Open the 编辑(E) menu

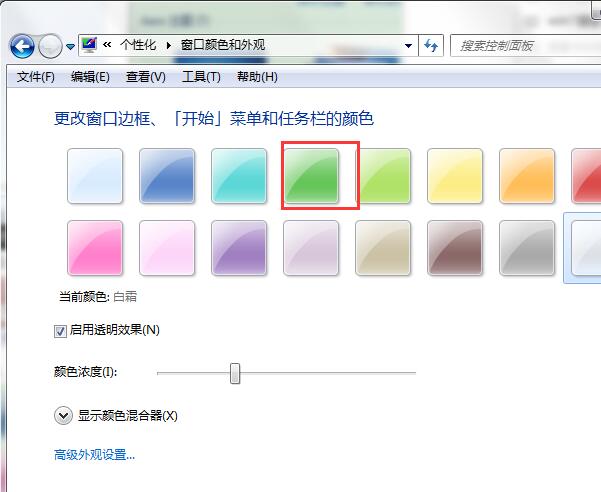click(x=90, y=77)
